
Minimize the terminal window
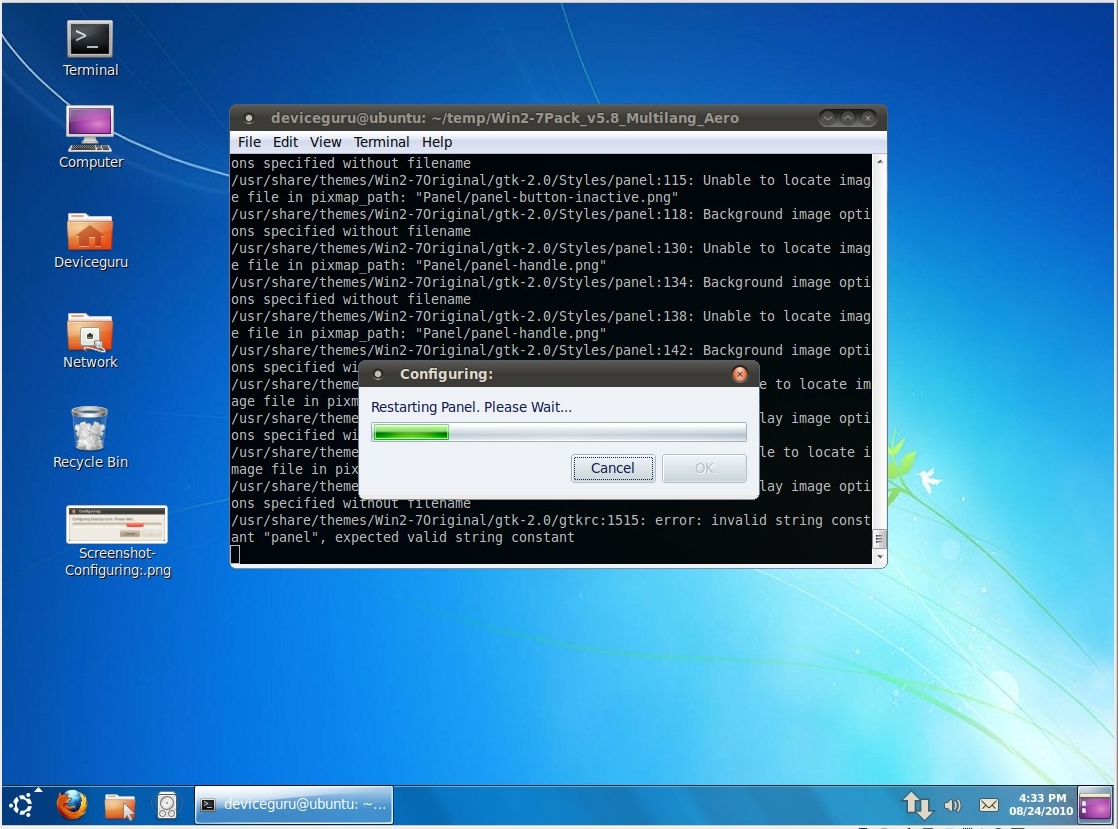point(827,118)
